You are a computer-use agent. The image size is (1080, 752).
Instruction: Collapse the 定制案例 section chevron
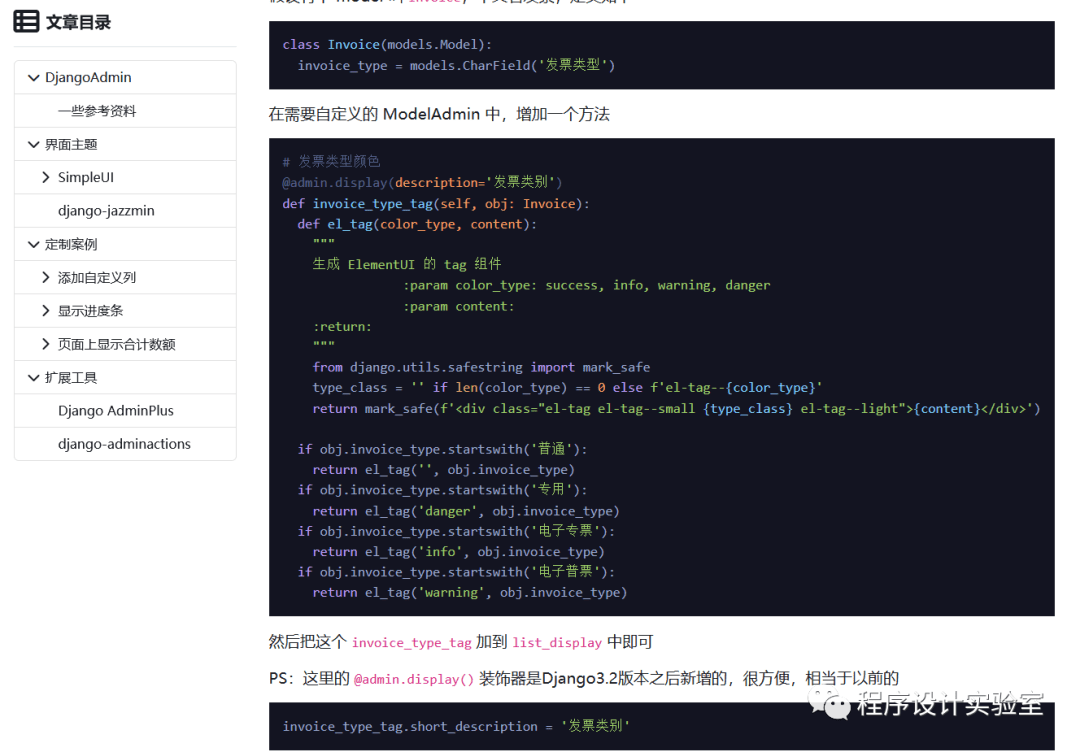point(33,244)
